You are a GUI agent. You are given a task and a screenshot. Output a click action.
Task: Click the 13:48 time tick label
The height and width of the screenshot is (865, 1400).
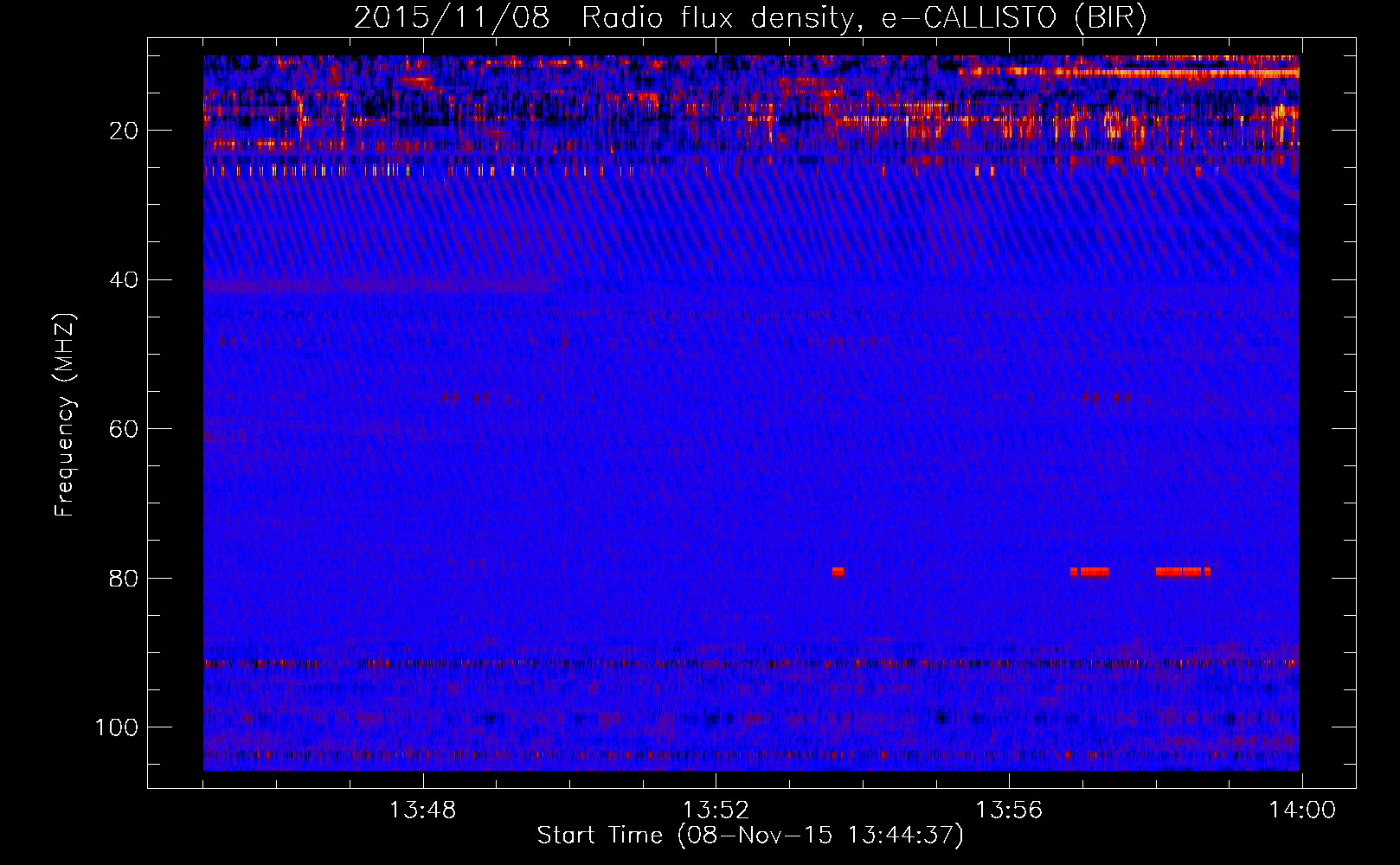pos(422,811)
